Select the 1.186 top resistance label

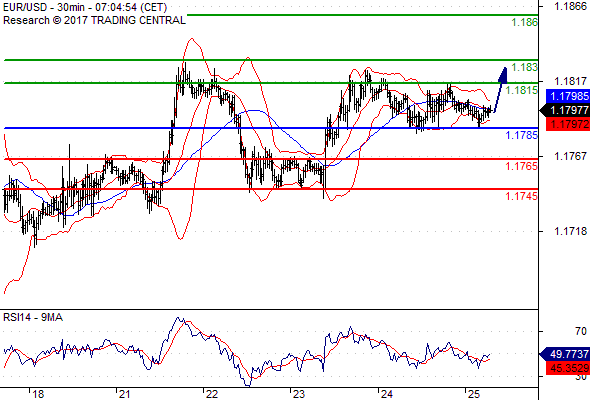(525, 22)
